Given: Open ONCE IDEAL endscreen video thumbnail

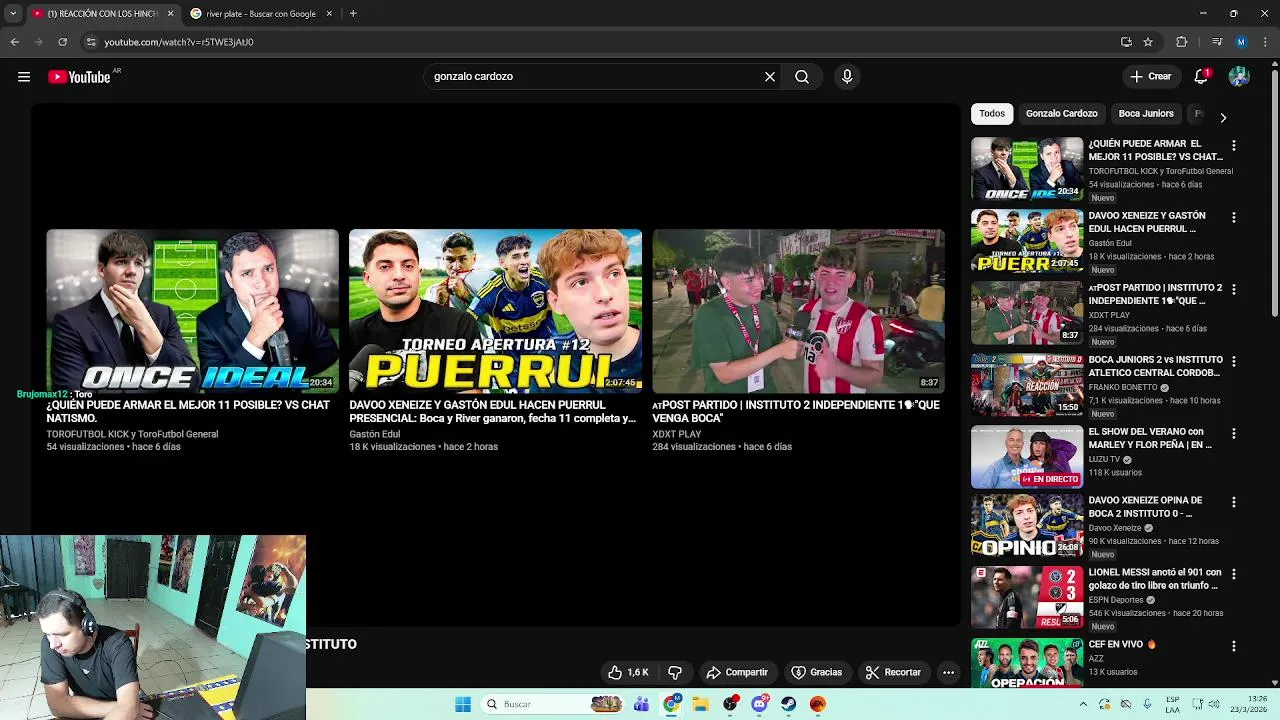Looking at the screenshot, I should pyautogui.click(x=192, y=311).
